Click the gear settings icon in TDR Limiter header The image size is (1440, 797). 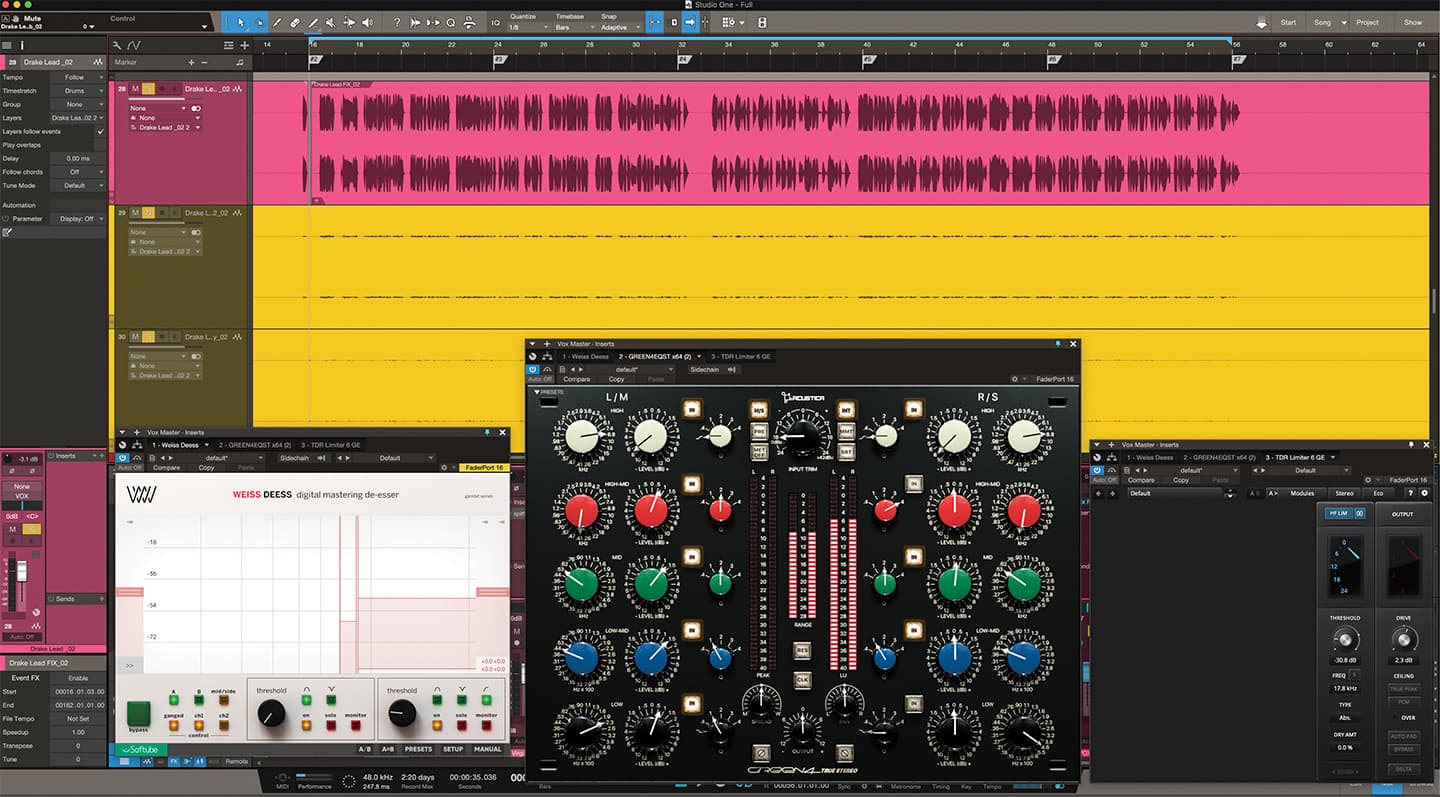click(x=1368, y=480)
